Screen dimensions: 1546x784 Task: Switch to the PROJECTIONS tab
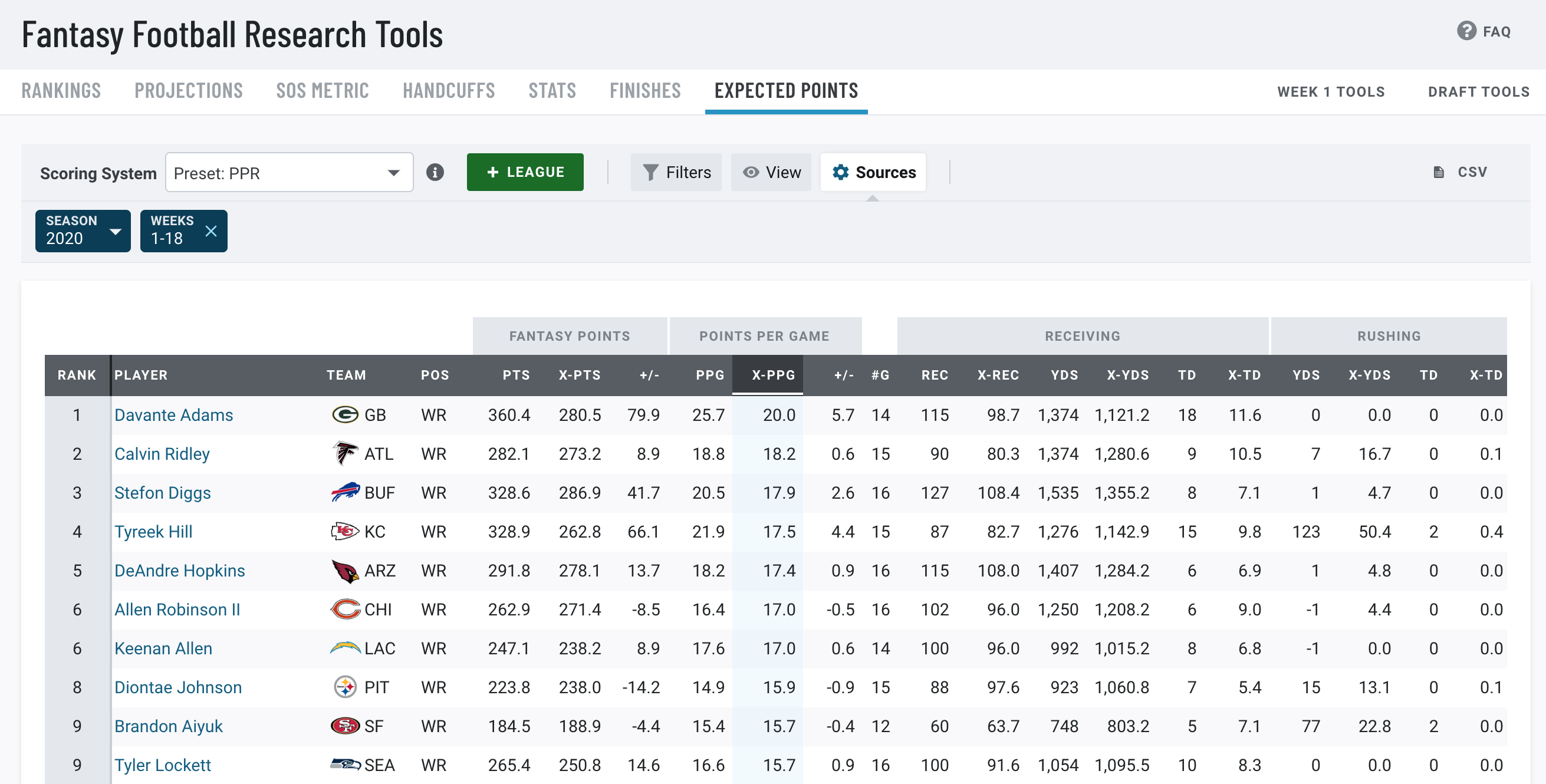click(189, 90)
